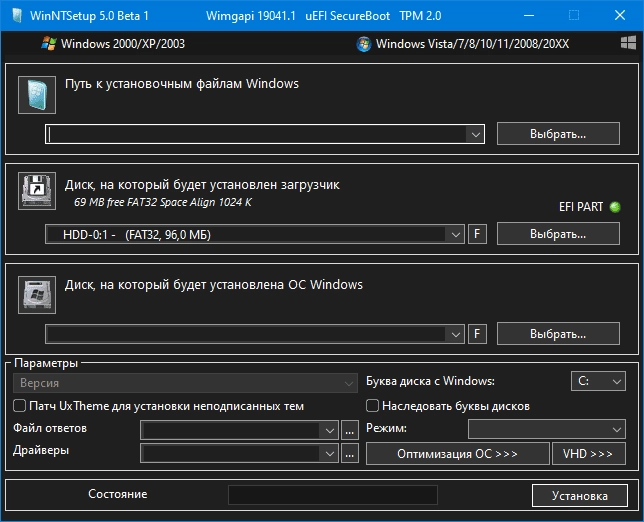644x522 pixels.
Task: Click the uEFI SecureBoot text in the title bar
Action: [347, 16]
